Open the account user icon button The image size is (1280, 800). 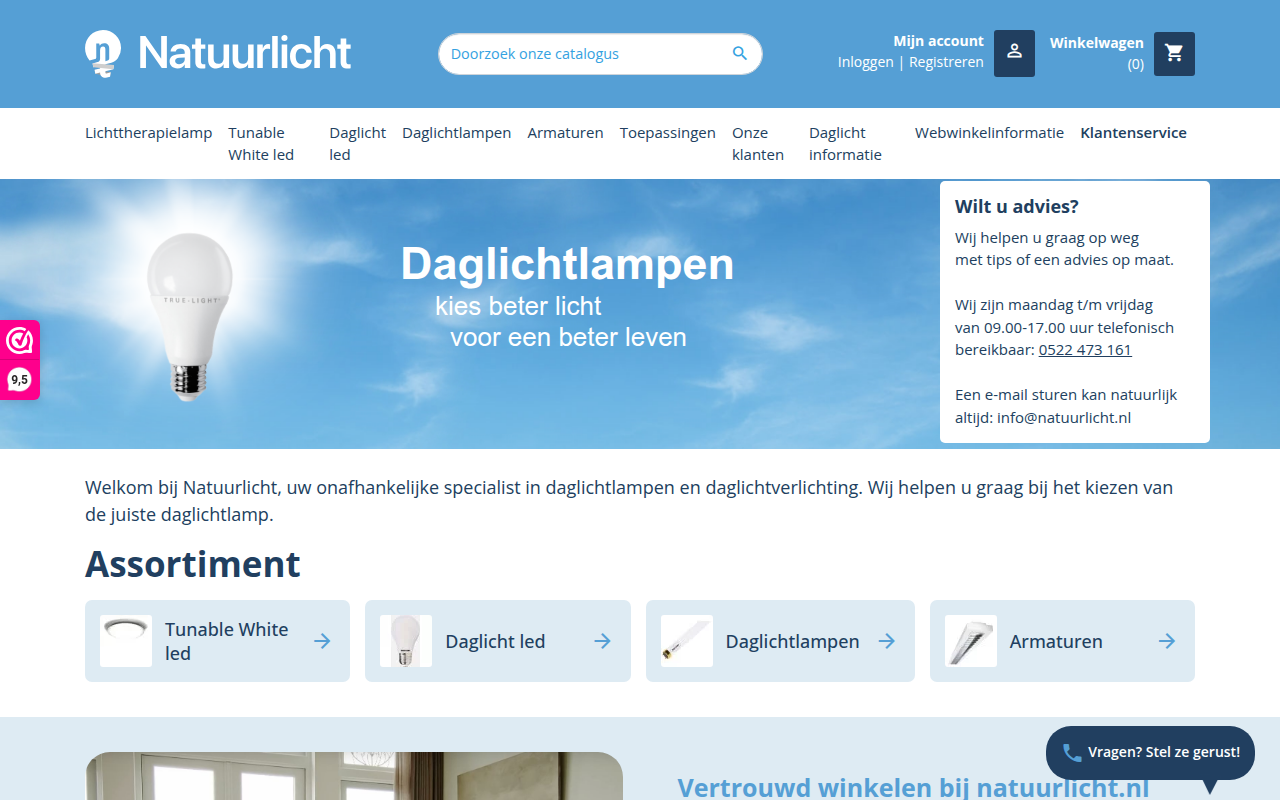coord(1014,54)
